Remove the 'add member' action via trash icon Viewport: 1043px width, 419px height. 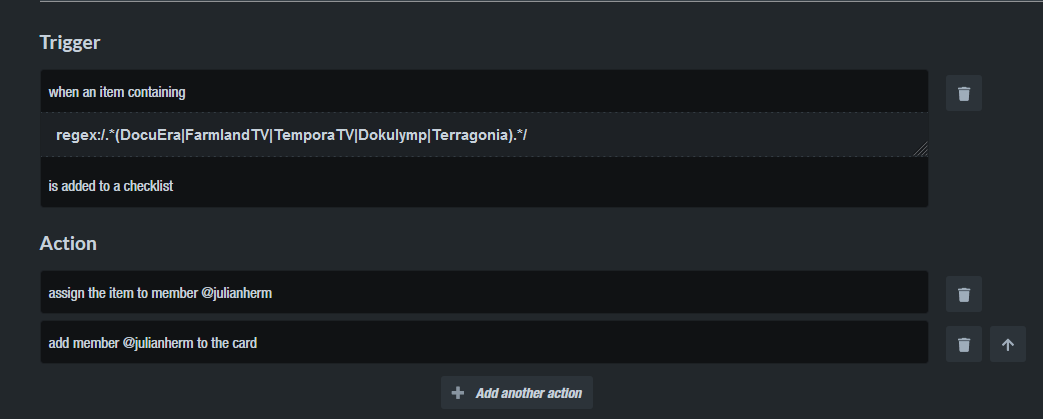click(963, 344)
